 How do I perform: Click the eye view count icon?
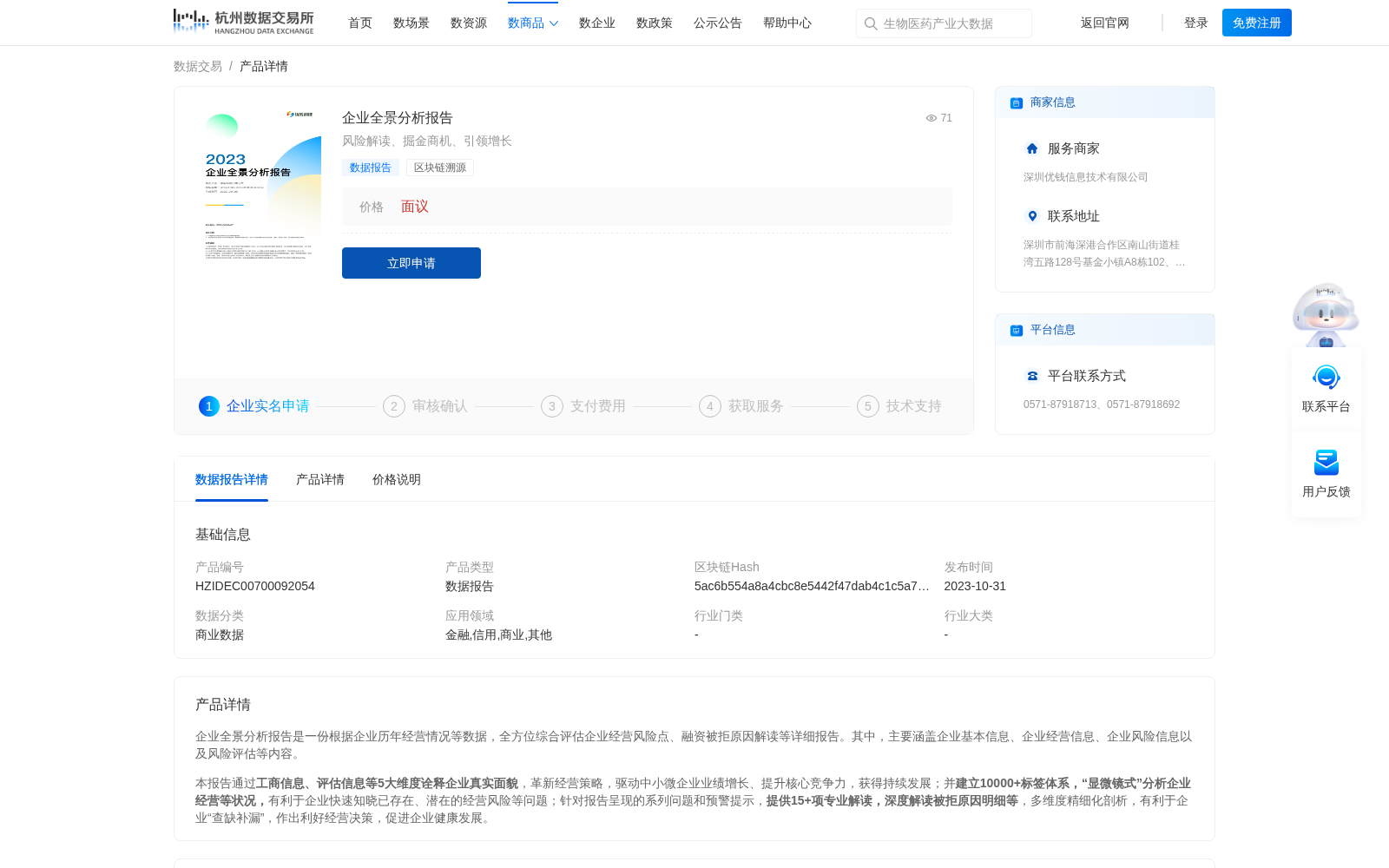click(931, 118)
